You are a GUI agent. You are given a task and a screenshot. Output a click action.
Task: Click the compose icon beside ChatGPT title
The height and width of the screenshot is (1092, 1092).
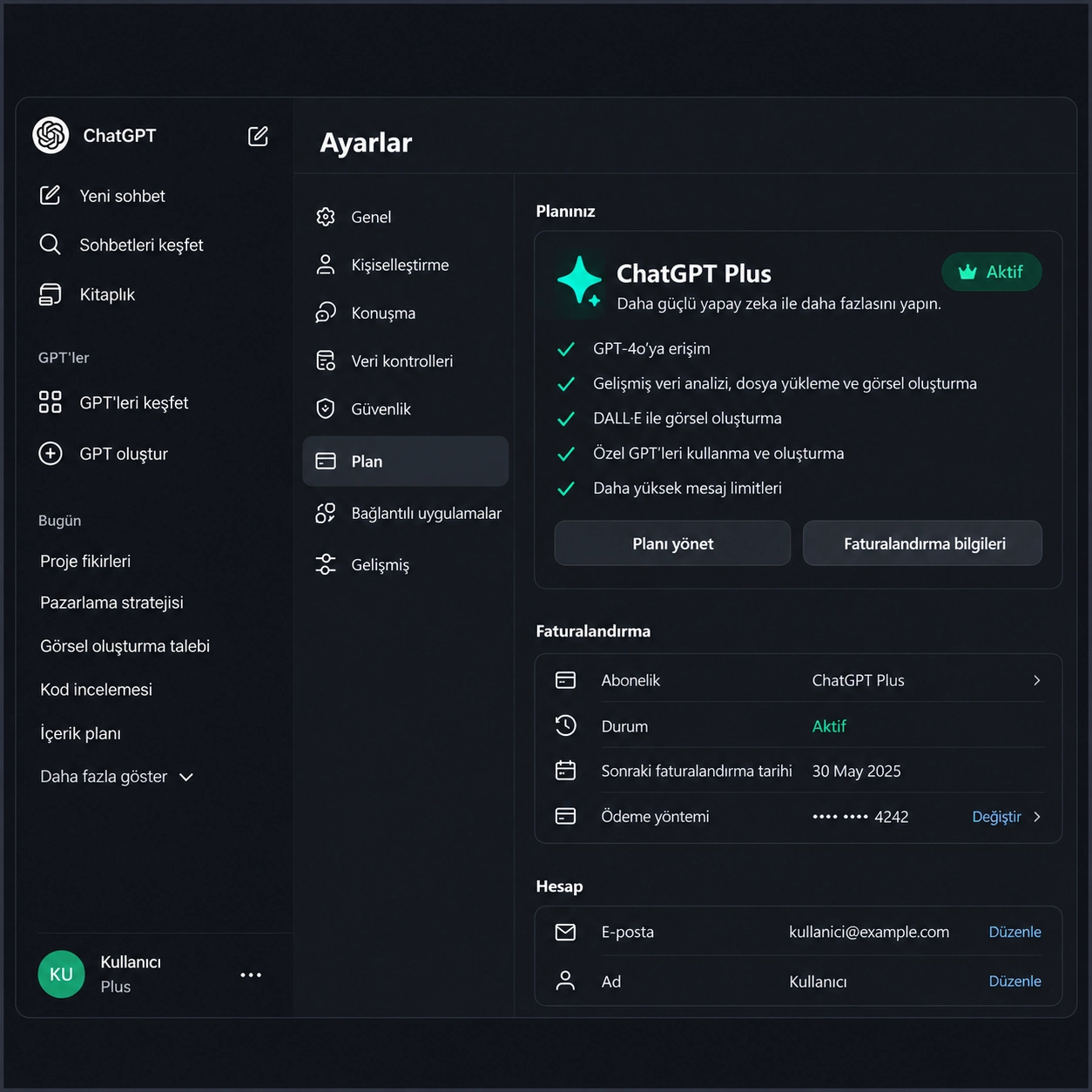click(x=258, y=136)
